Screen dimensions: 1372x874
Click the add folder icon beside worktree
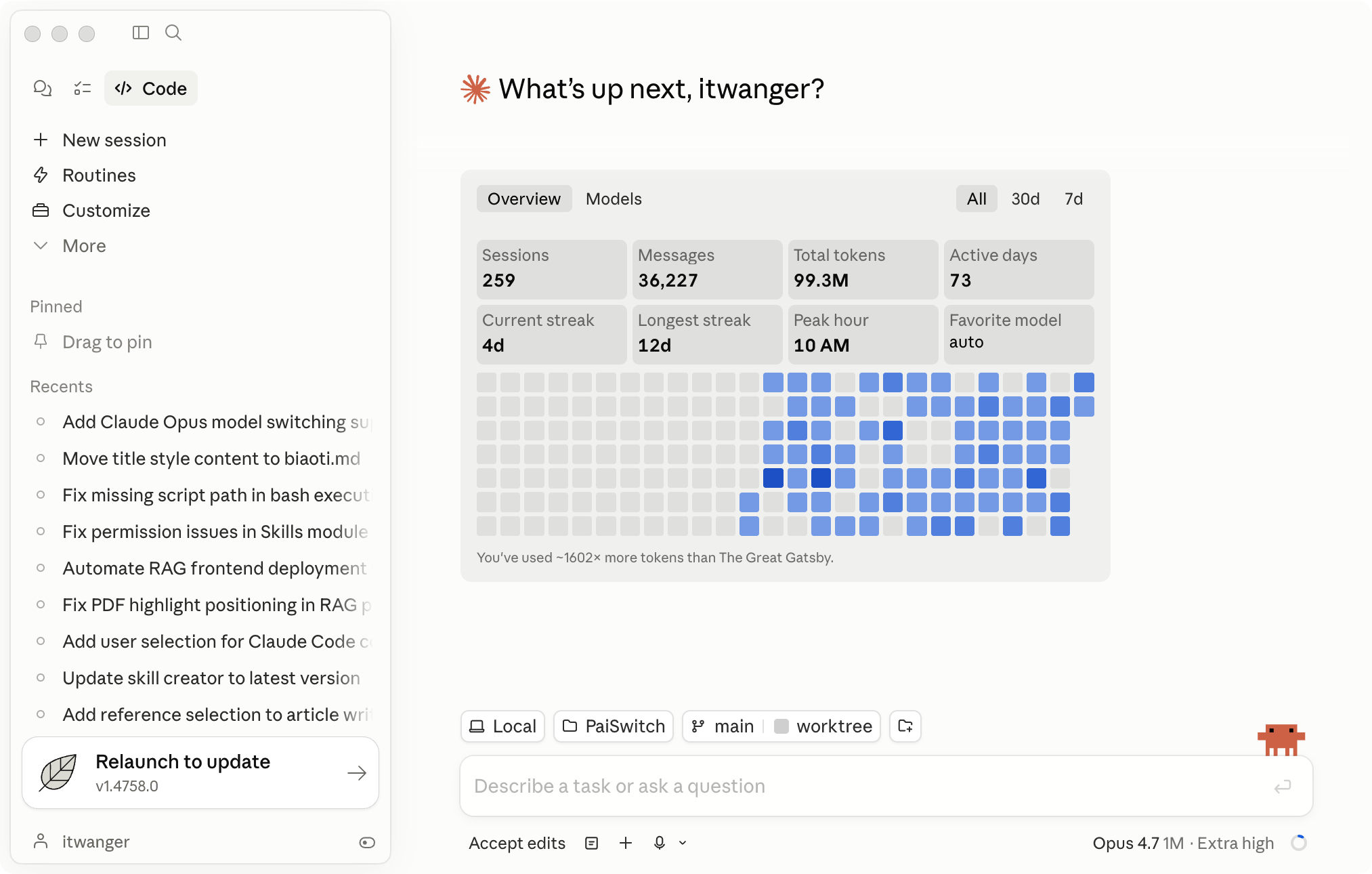[x=905, y=726]
